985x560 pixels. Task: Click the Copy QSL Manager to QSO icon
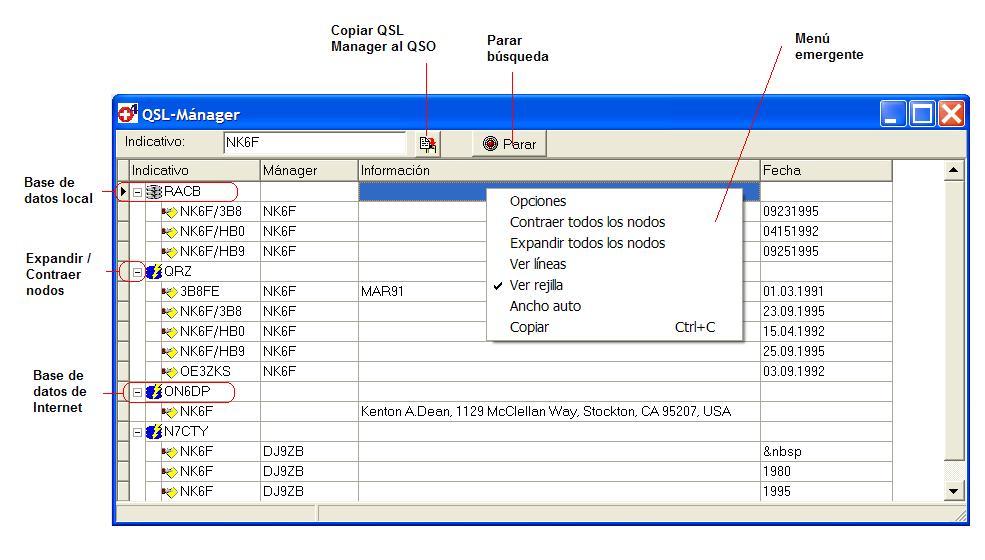[428, 144]
